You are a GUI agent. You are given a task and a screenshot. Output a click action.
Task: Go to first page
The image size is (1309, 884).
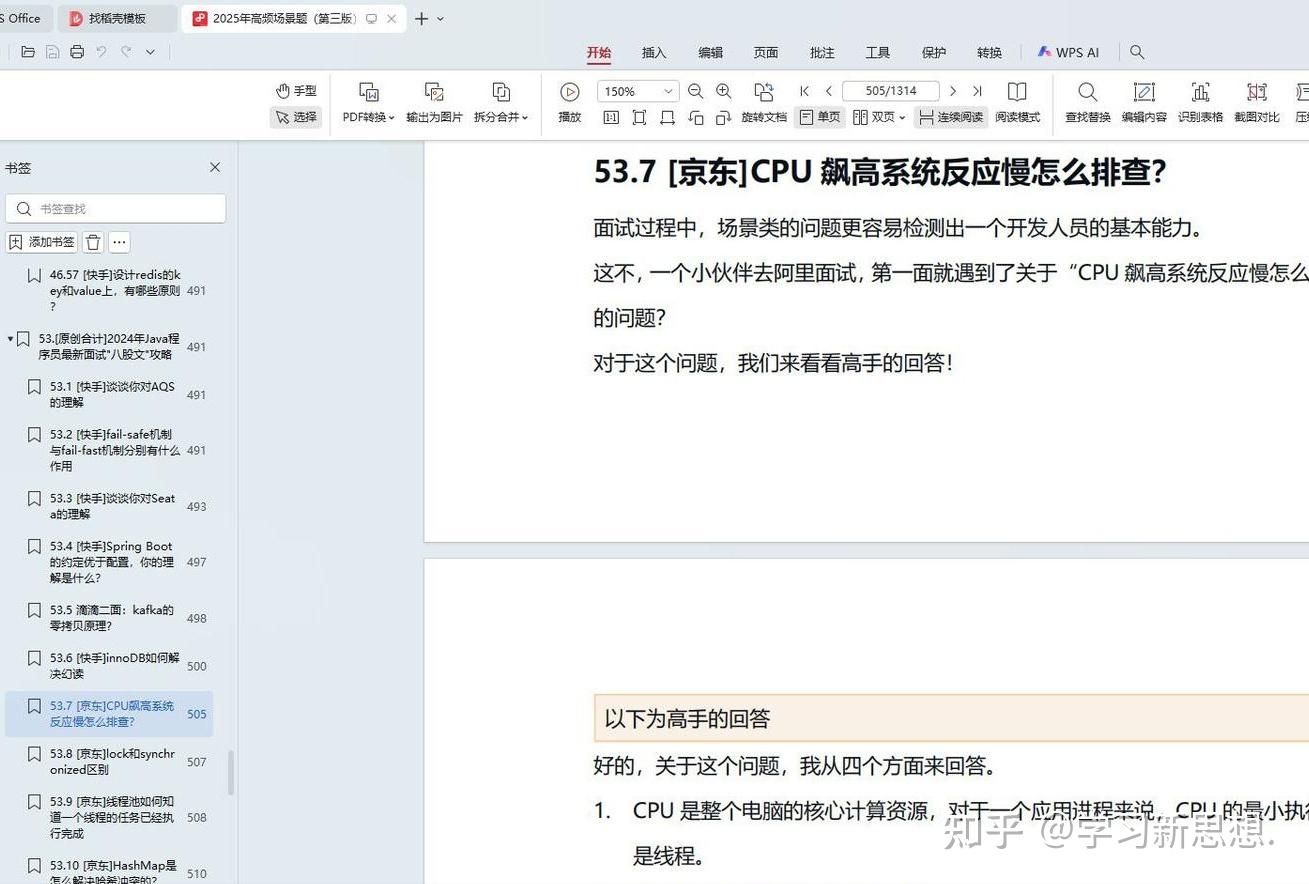pos(805,91)
